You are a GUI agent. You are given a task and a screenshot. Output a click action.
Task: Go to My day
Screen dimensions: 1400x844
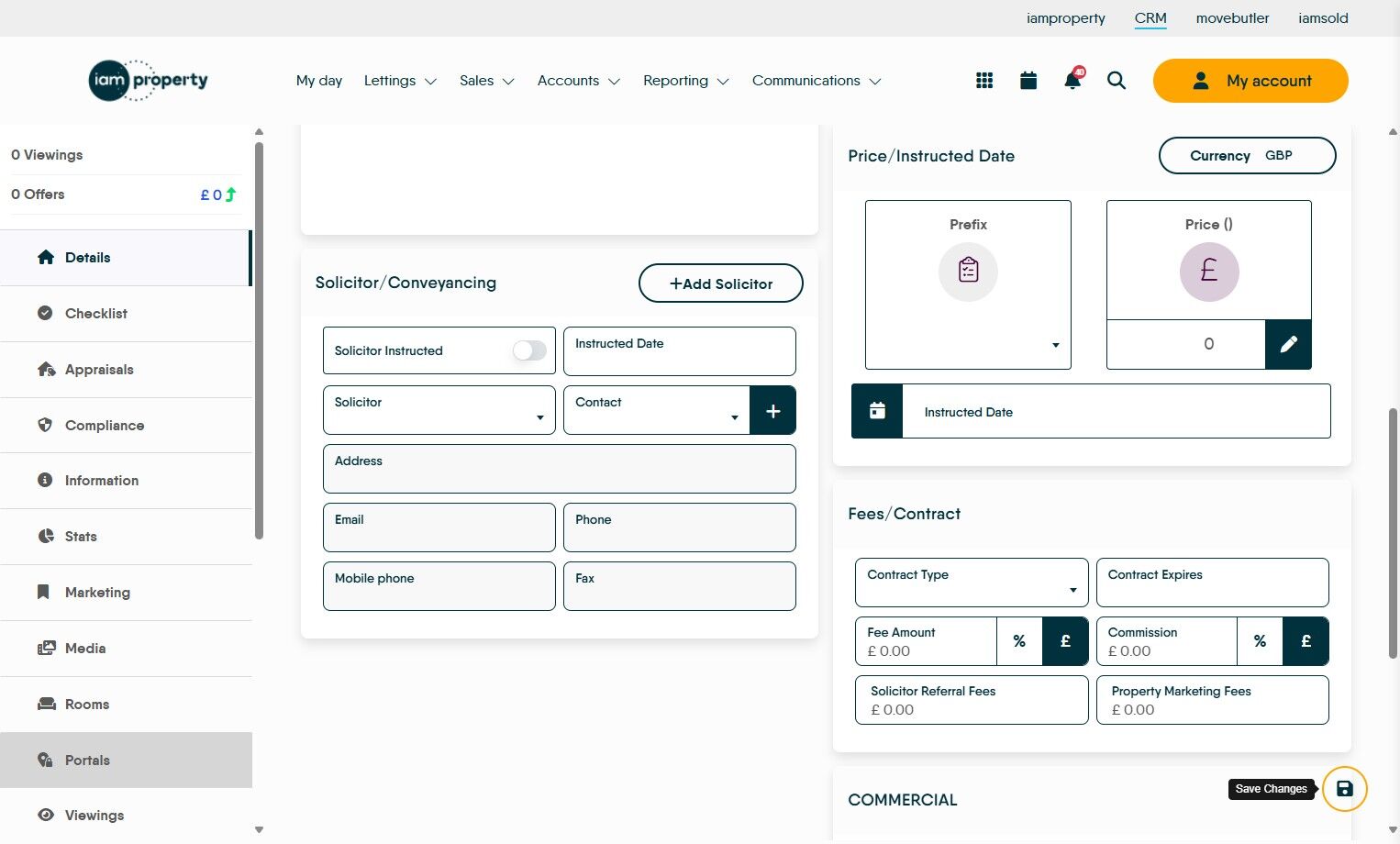[x=319, y=81]
